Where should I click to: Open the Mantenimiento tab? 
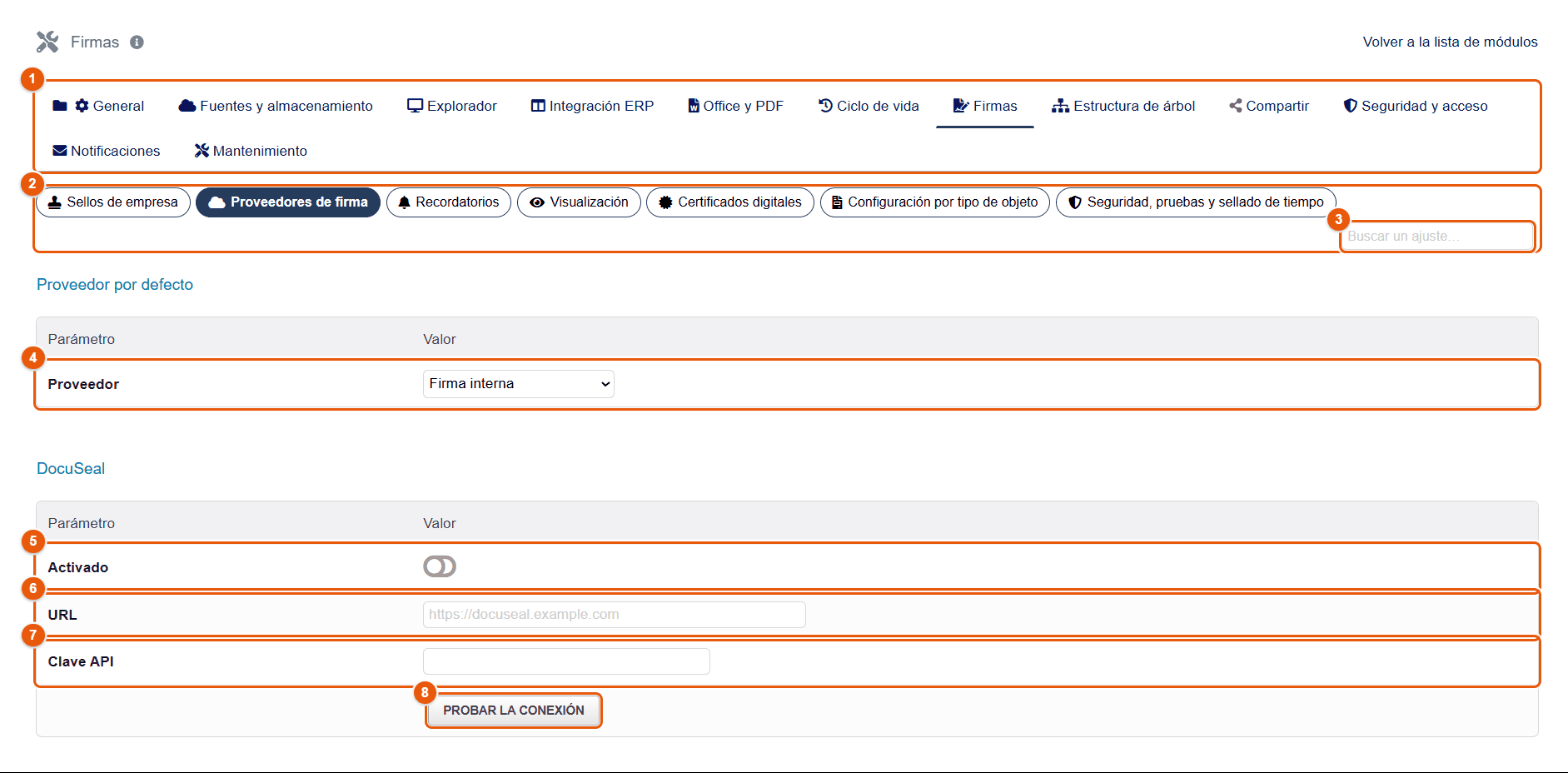coord(251,152)
